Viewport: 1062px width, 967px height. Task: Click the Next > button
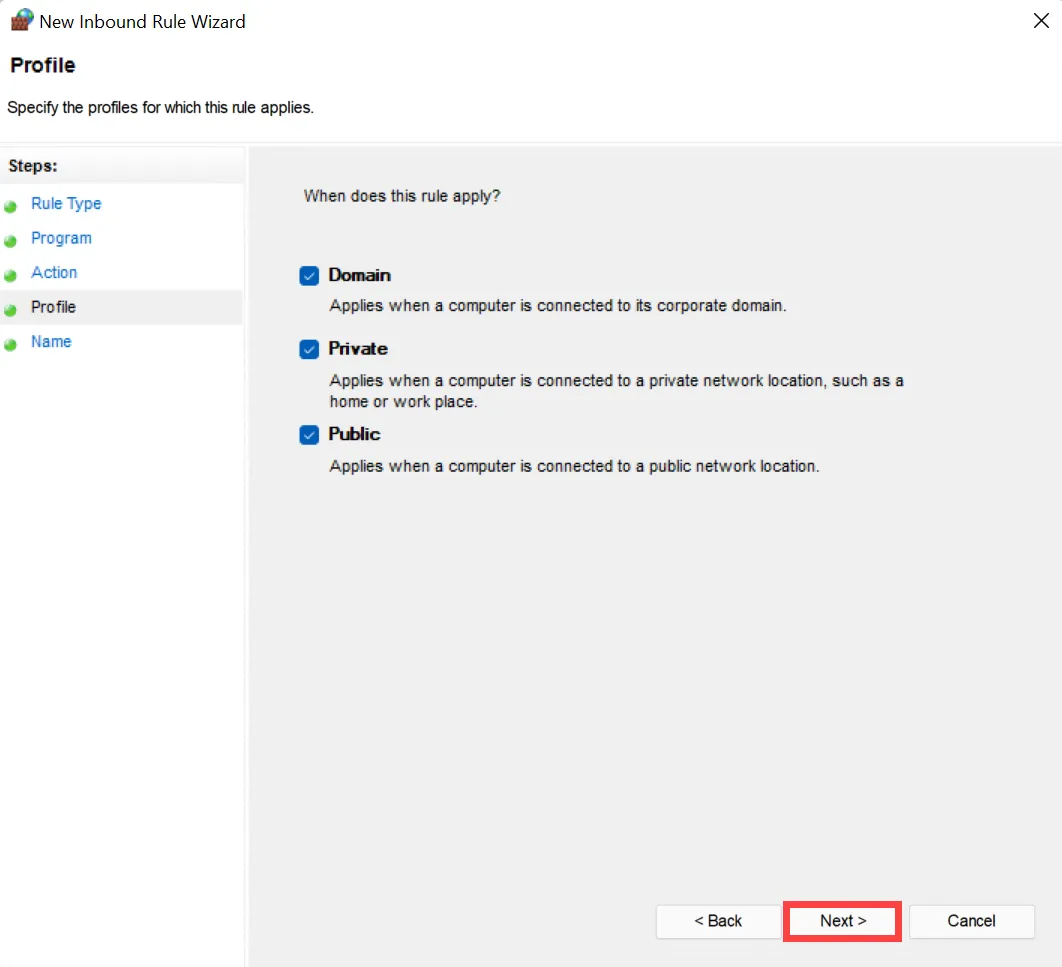842,921
